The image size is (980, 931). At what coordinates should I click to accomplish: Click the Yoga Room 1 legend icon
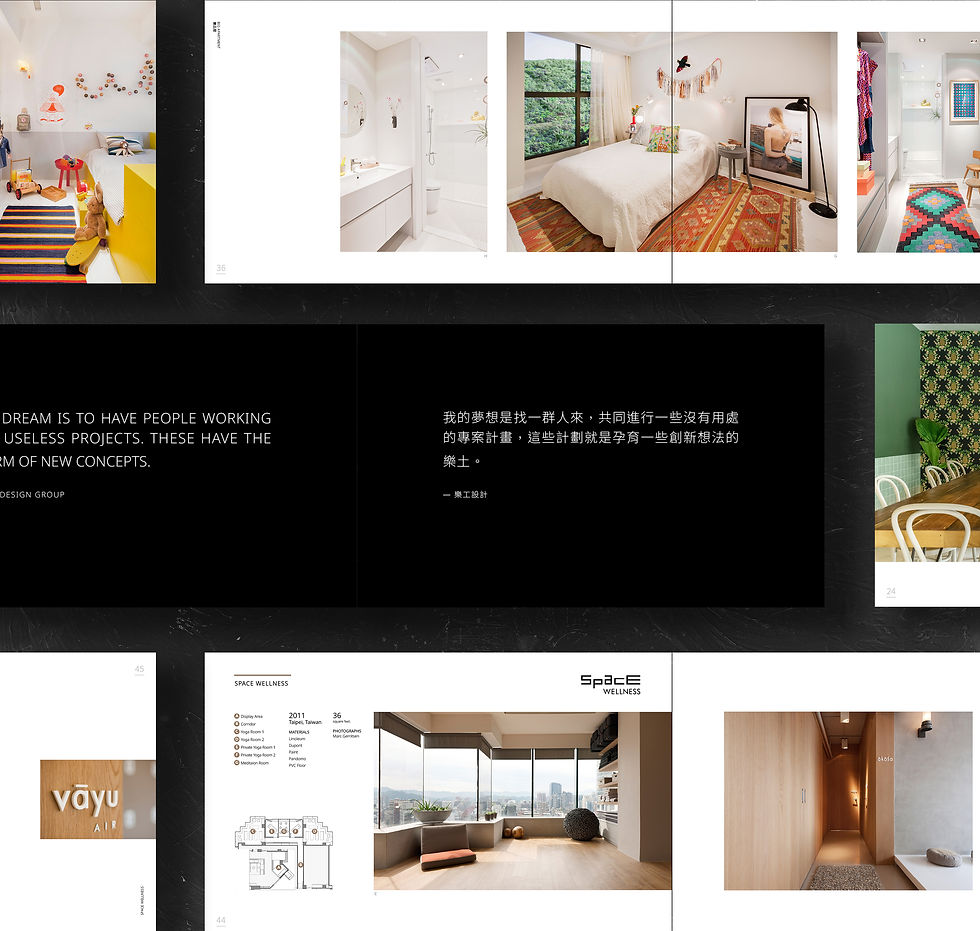(x=237, y=731)
